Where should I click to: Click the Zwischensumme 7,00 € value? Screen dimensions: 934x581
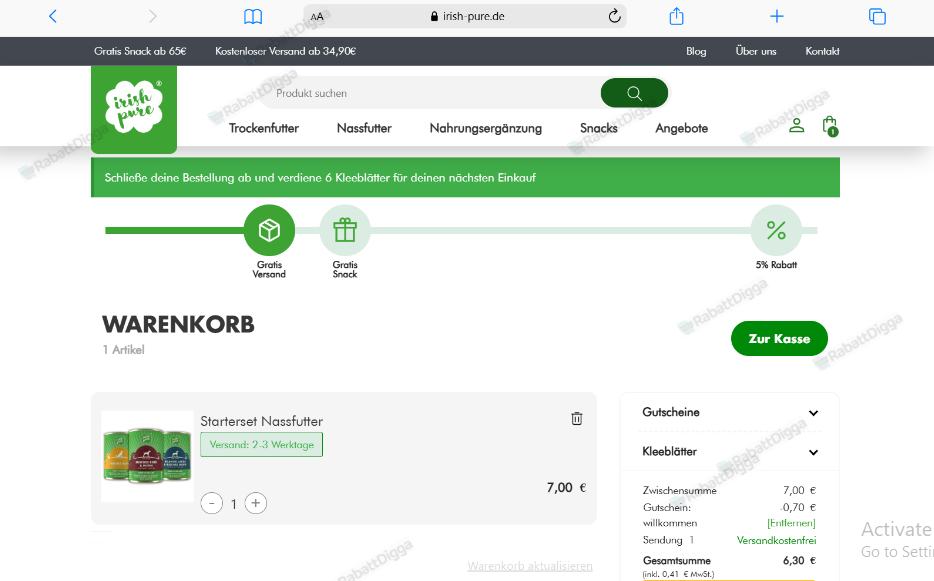coord(799,490)
